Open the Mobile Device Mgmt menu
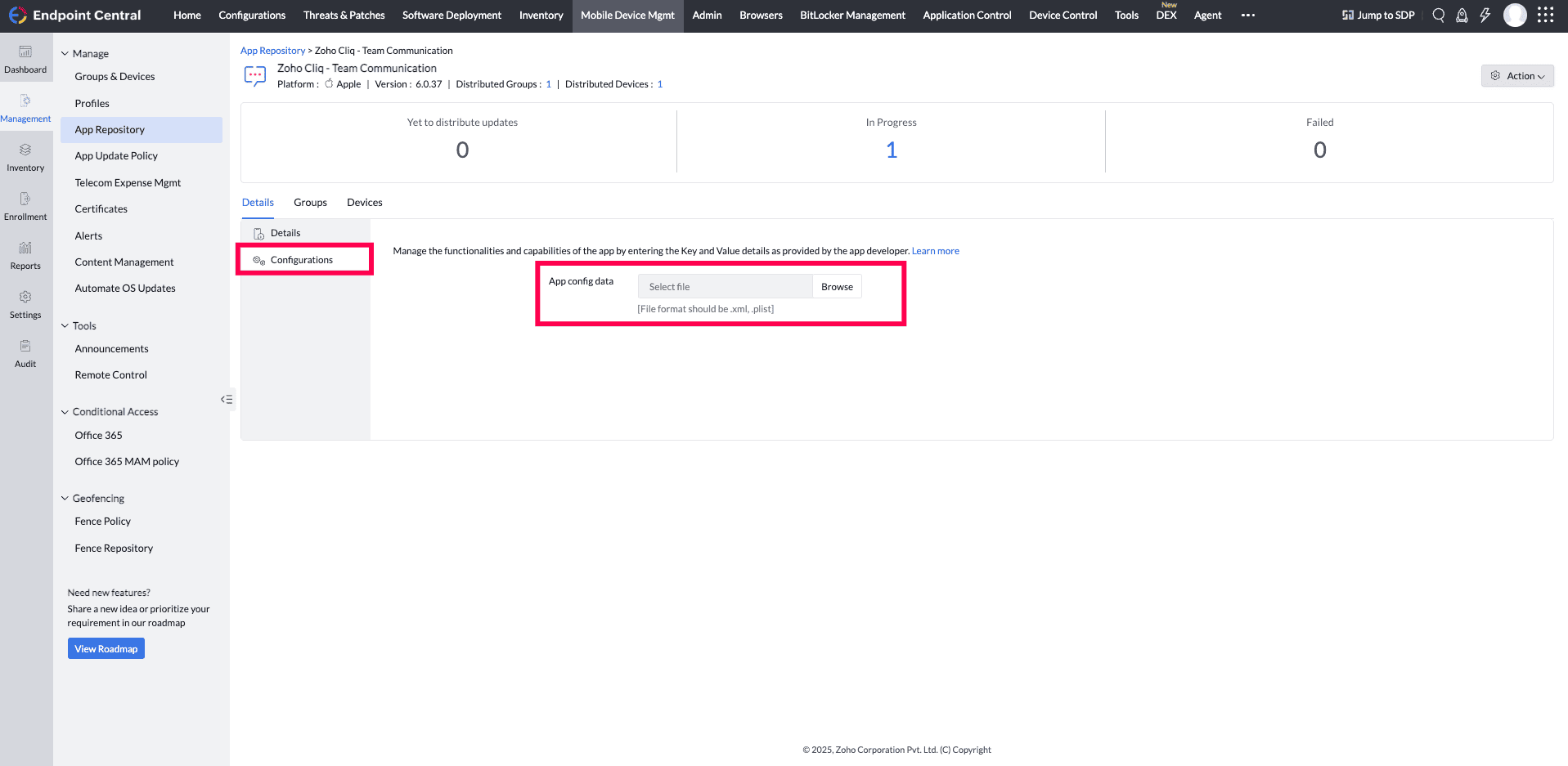Image resolution: width=1568 pixels, height=766 pixels. 628,16
